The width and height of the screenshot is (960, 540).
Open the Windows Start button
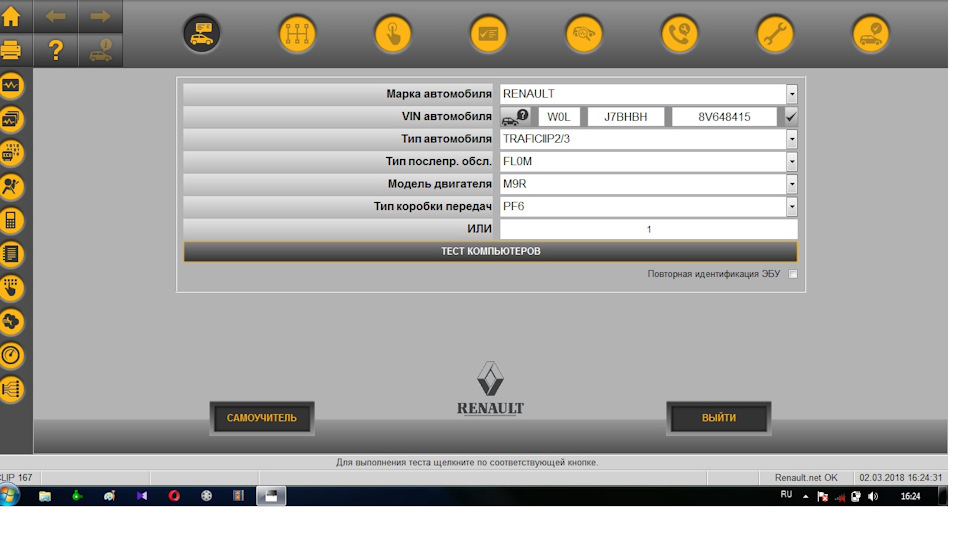click(x=9, y=495)
